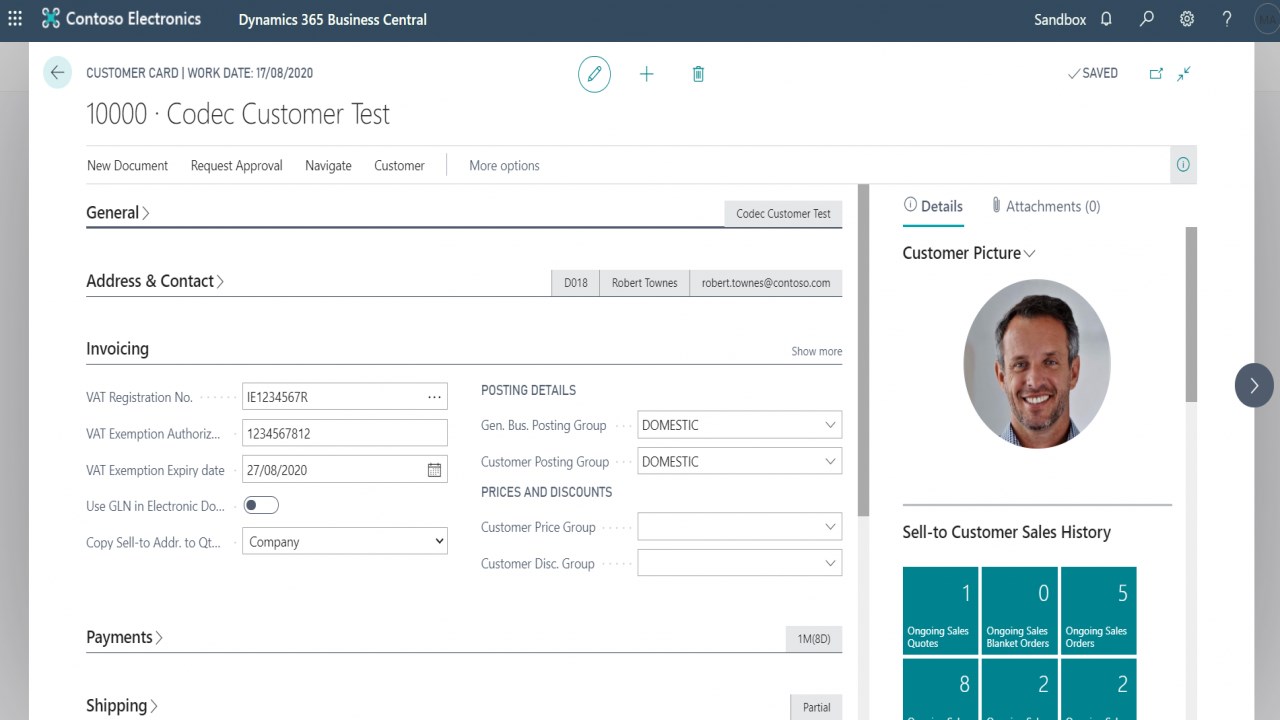The image size is (1280, 720).
Task: Open the Customer menu
Action: (x=399, y=166)
